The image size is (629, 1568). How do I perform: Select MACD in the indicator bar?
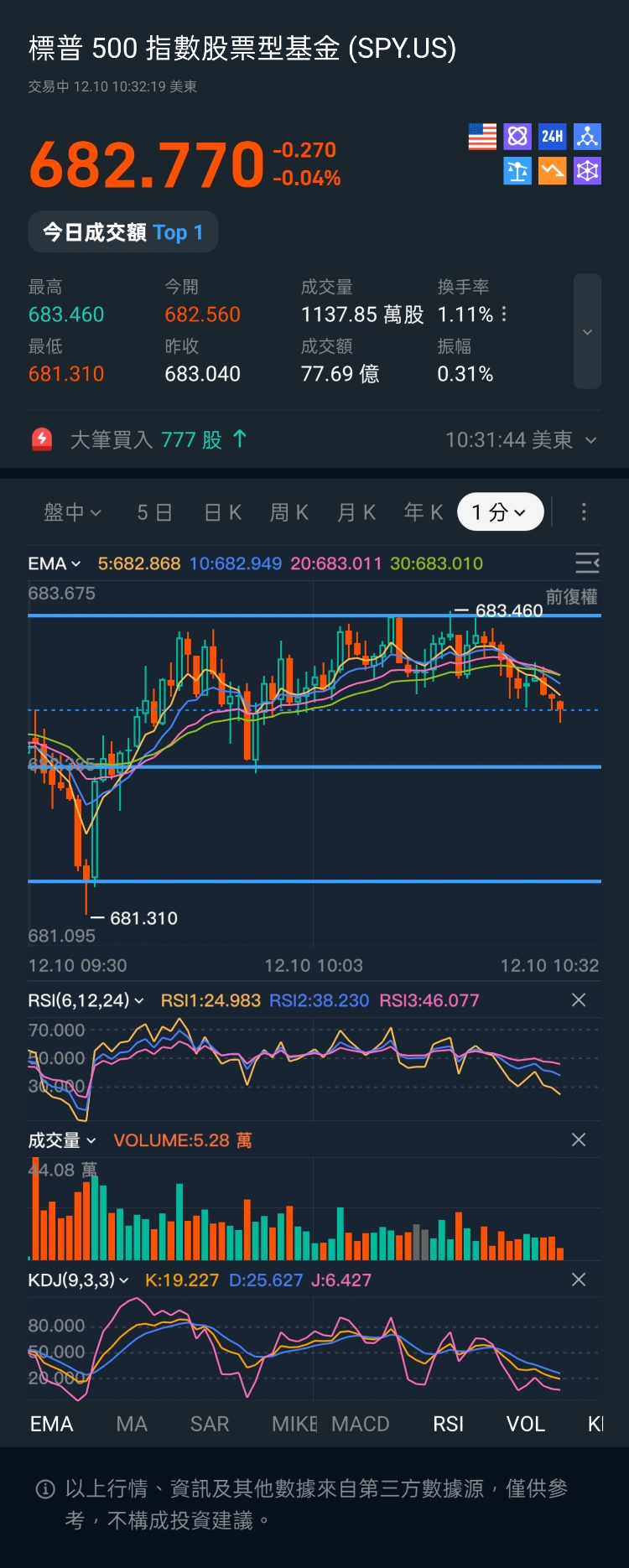tap(361, 1424)
